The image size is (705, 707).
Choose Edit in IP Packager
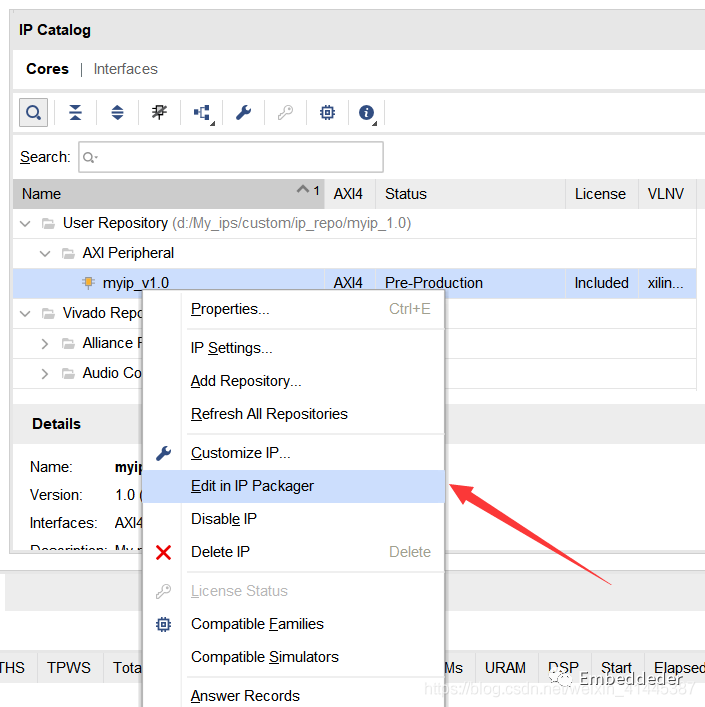click(252, 486)
